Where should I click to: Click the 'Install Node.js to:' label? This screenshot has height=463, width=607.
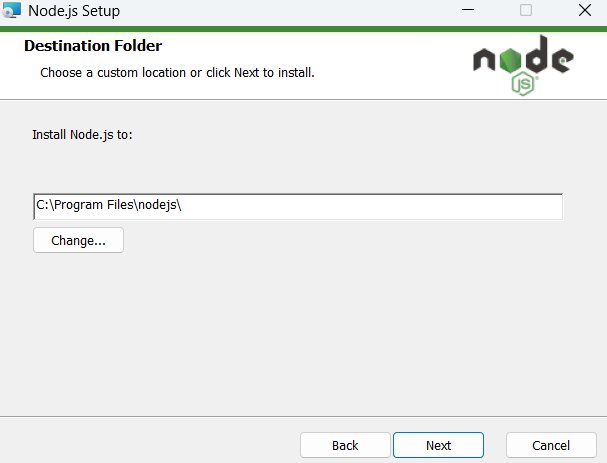click(82, 135)
